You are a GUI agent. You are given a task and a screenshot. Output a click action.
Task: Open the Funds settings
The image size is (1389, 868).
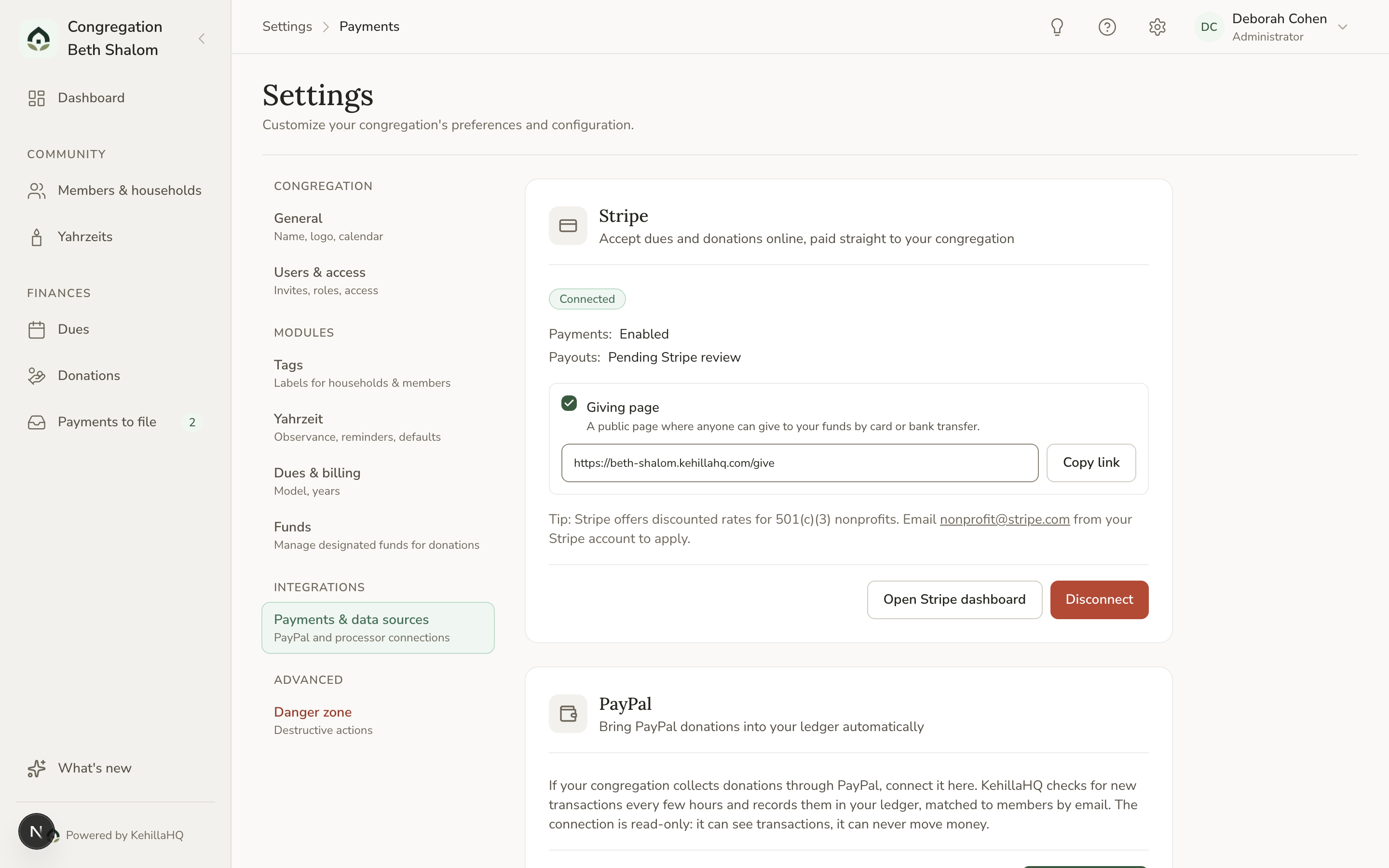(x=378, y=535)
